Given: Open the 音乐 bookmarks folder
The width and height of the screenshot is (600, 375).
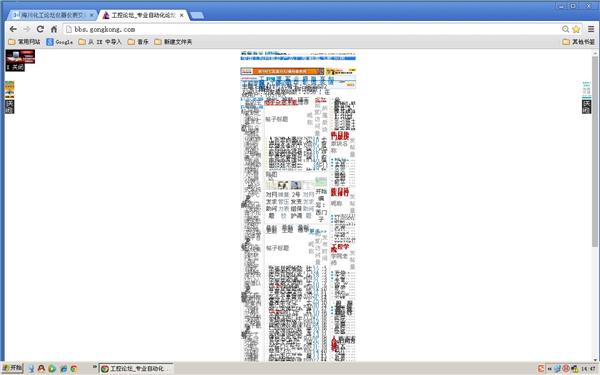Looking at the screenshot, I should [138, 42].
